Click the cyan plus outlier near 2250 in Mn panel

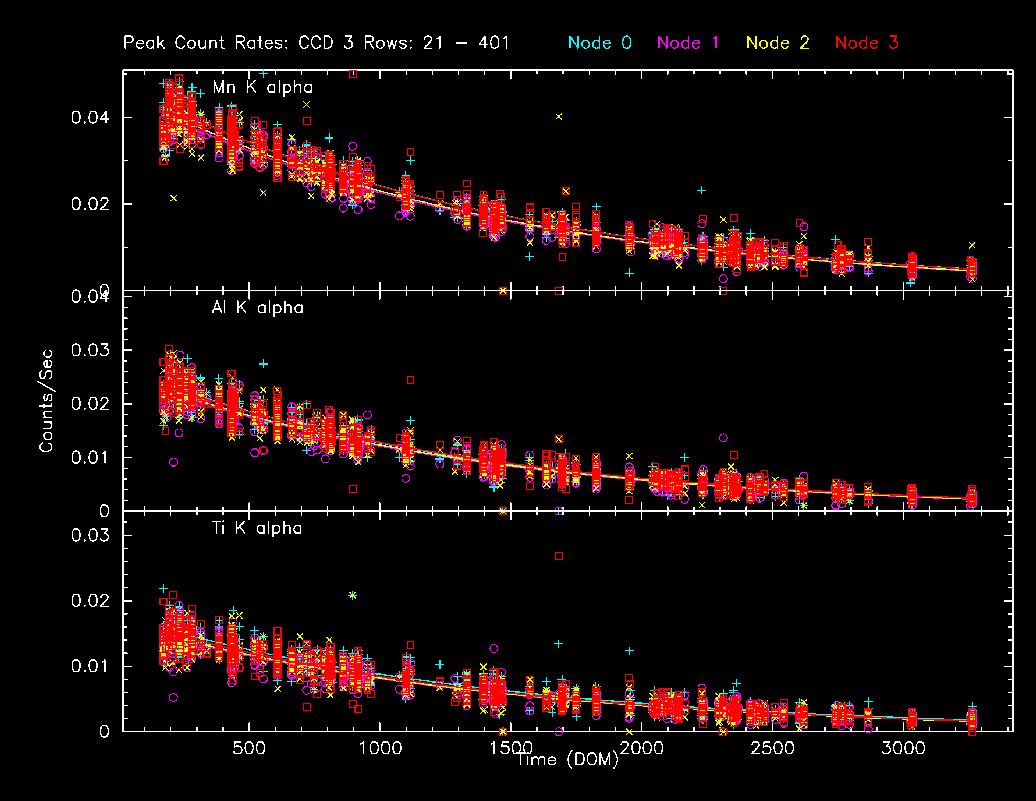tap(702, 190)
